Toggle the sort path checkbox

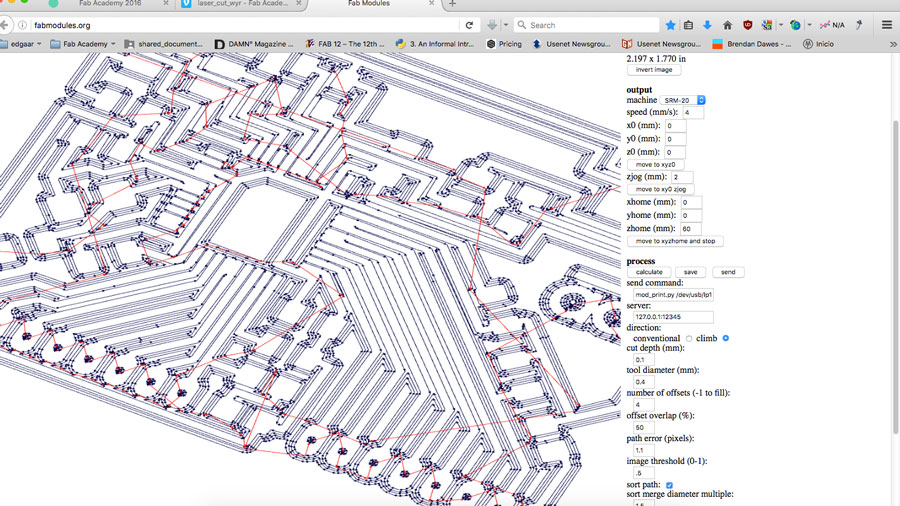(669, 485)
